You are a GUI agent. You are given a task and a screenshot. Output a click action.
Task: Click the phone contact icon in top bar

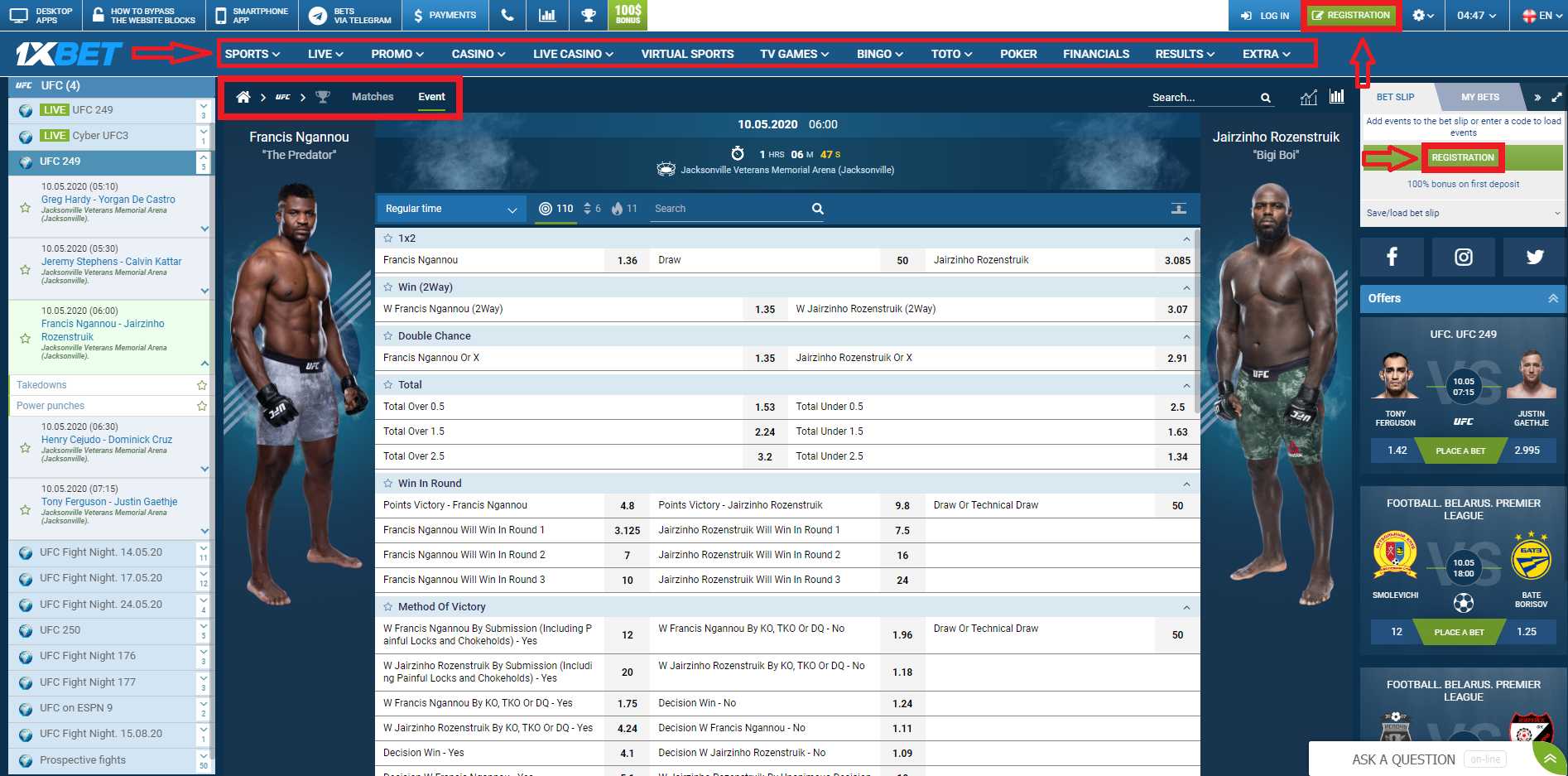[x=507, y=15]
